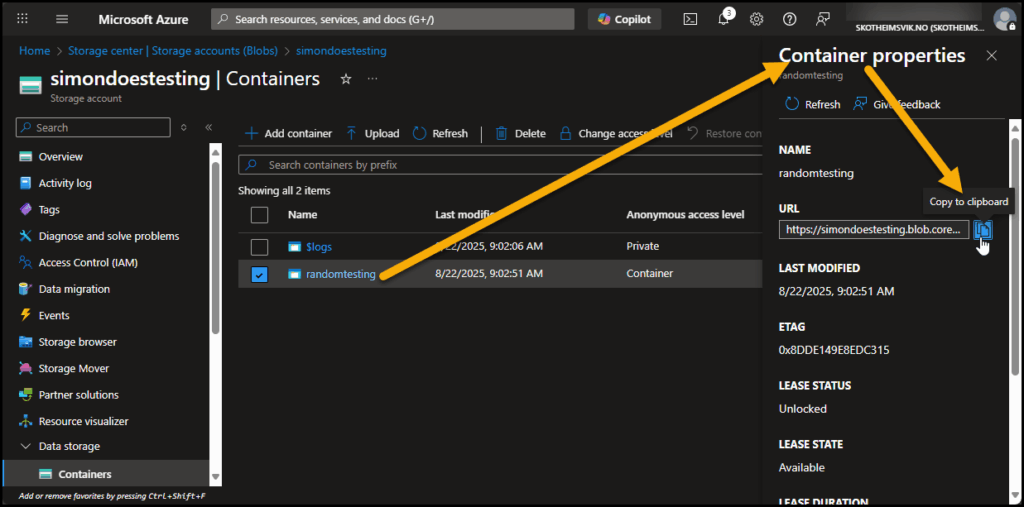Click the Events lightning icon

pyautogui.click(x=26, y=315)
